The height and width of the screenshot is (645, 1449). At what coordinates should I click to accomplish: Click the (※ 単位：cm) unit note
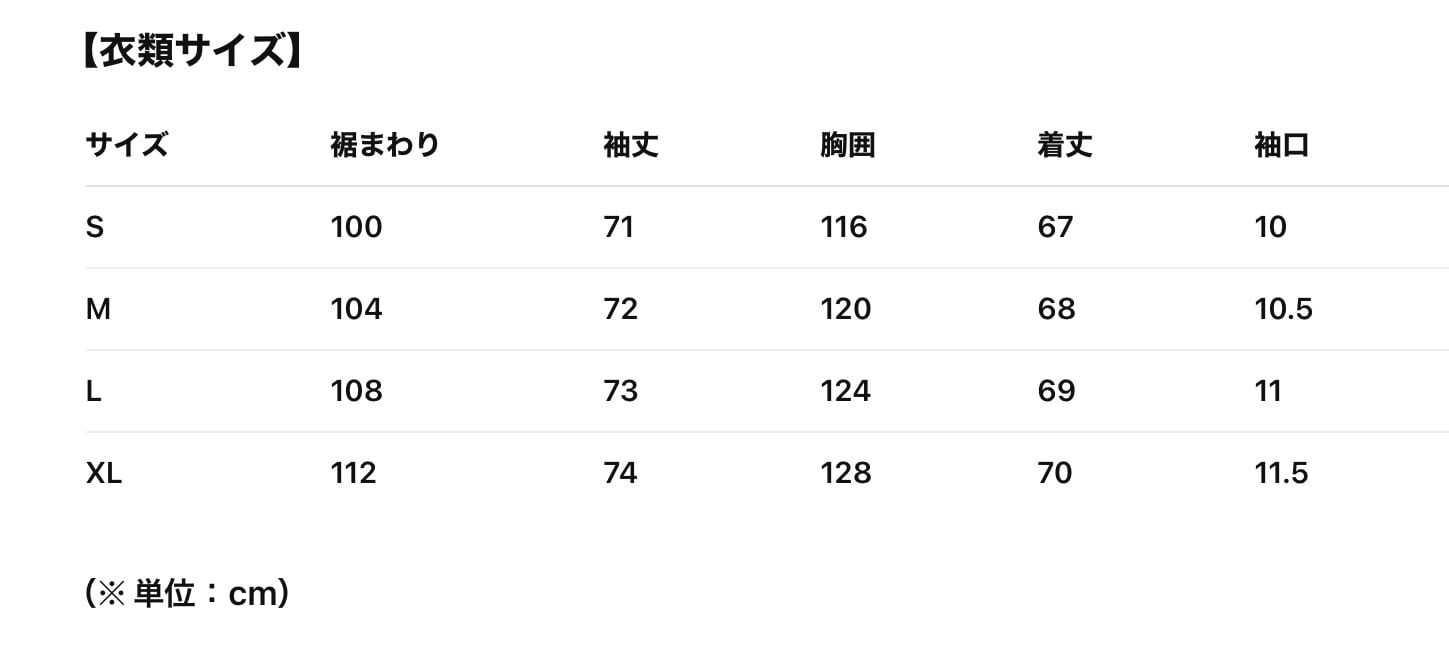188,594
